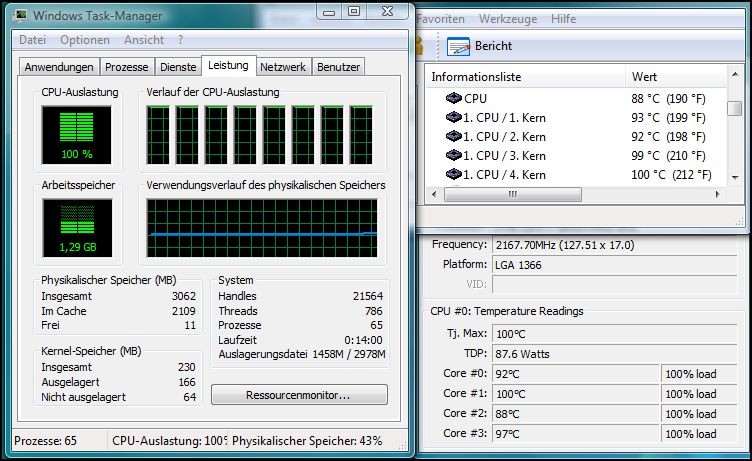Open the Favoriten menu in the sensor window
This screenshot has width=752, height=461.
click(x=440, y=19)
